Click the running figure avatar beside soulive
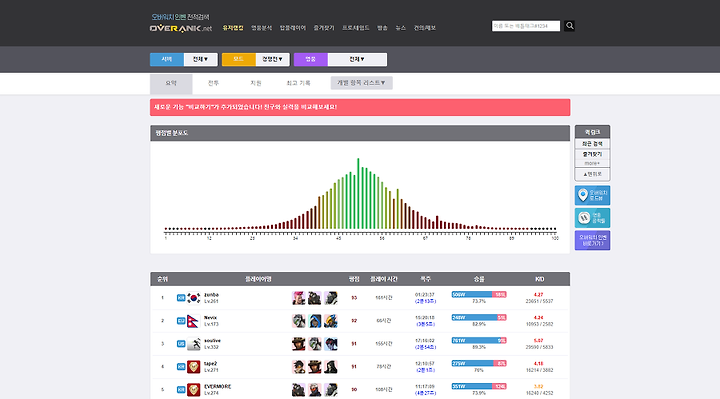The image size is (720, 399). 194,344
